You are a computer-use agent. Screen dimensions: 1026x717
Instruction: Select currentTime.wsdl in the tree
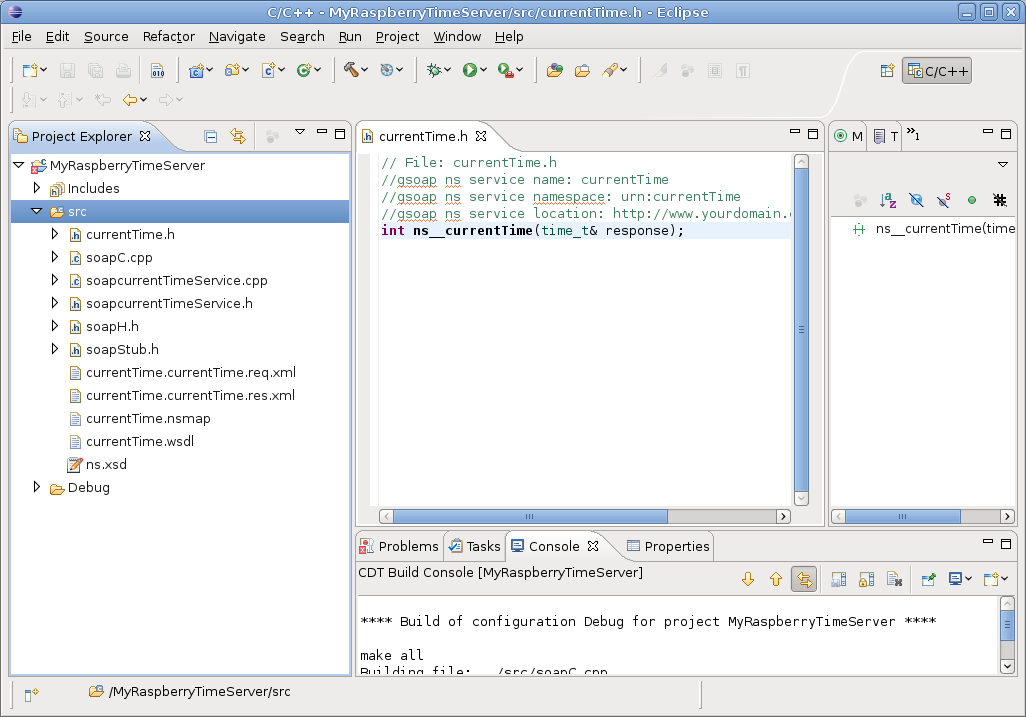coord(140,441)
